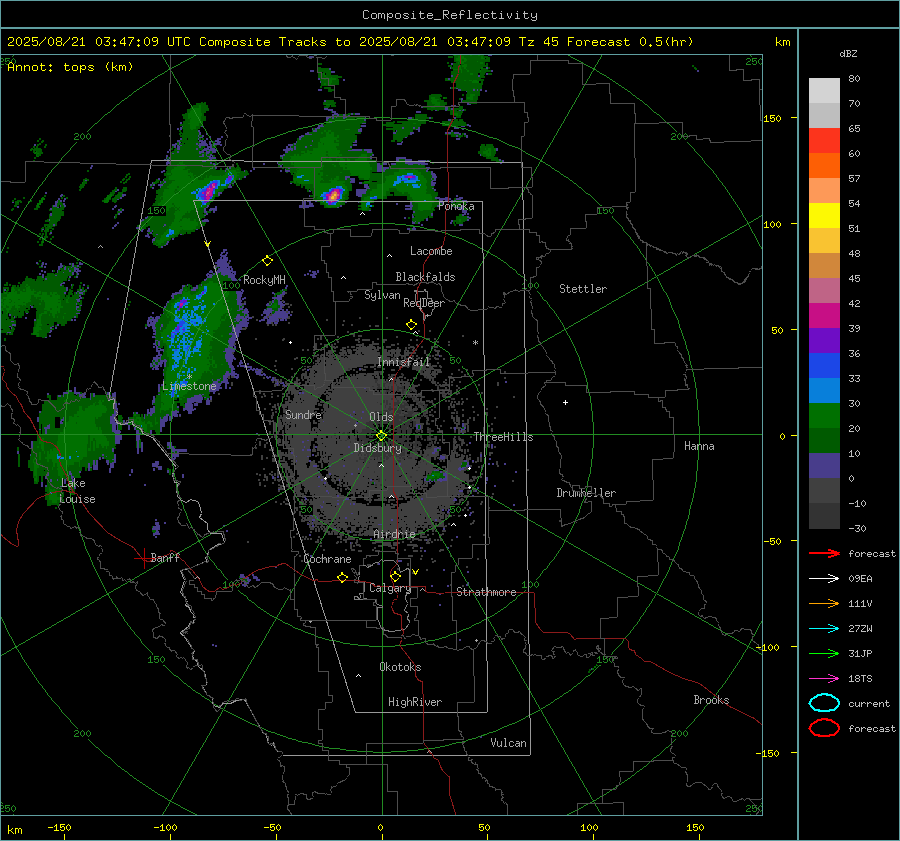
Task: Click the 09EA legend text
Action: (860, 579)
